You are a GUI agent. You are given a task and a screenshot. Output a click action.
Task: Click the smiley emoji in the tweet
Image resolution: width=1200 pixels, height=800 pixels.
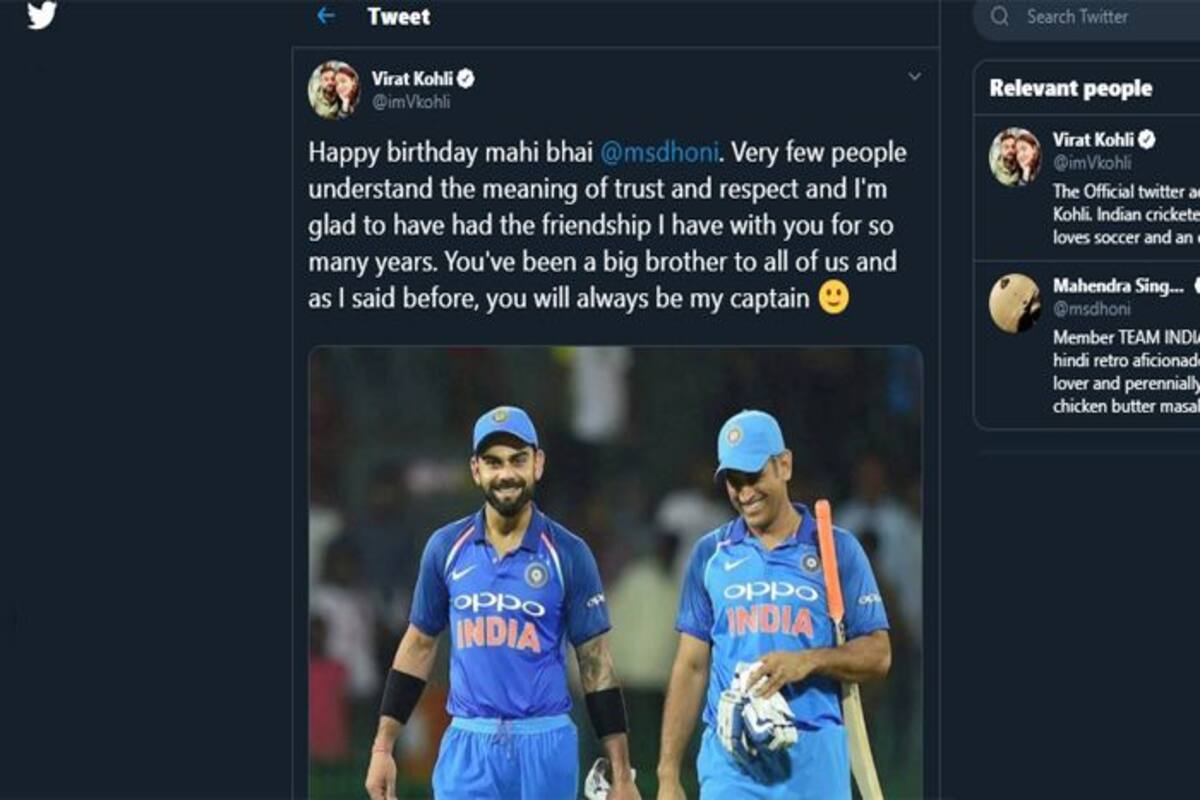click(x=833, y=297)
